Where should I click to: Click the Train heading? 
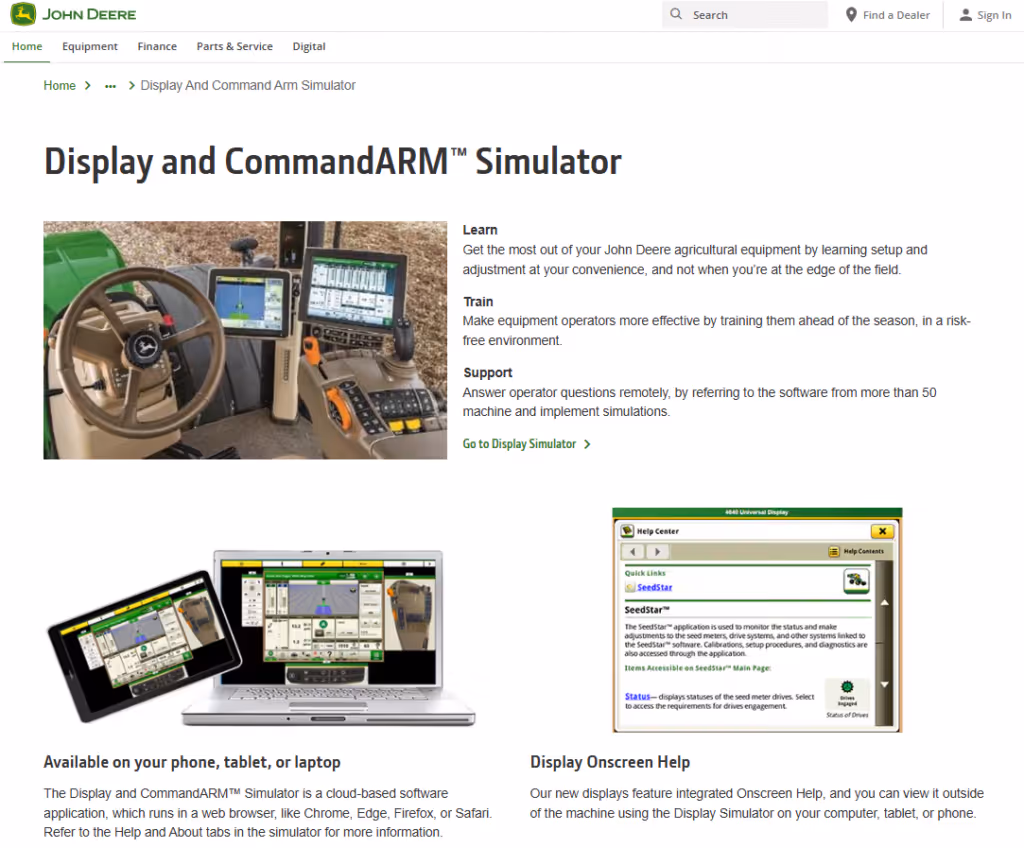[x=478, y=302]
